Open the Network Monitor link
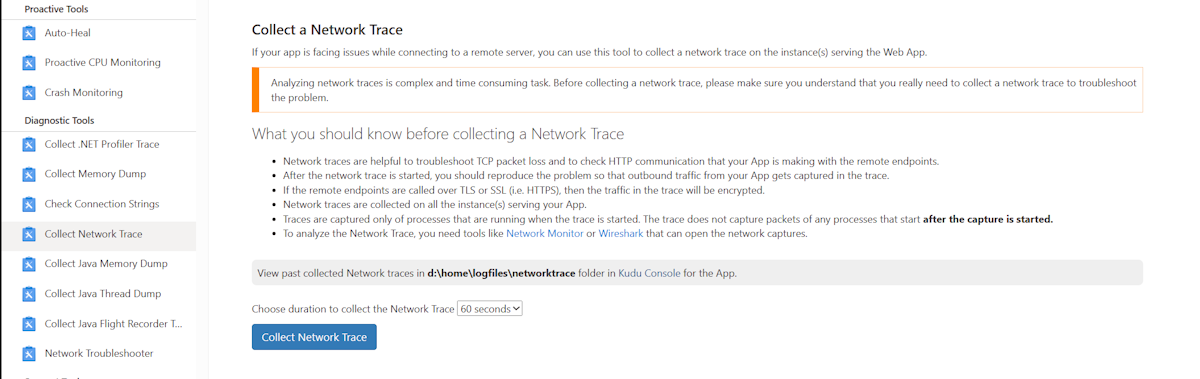Viewport: 1200px width, 379px height. [x=544, y=234]
